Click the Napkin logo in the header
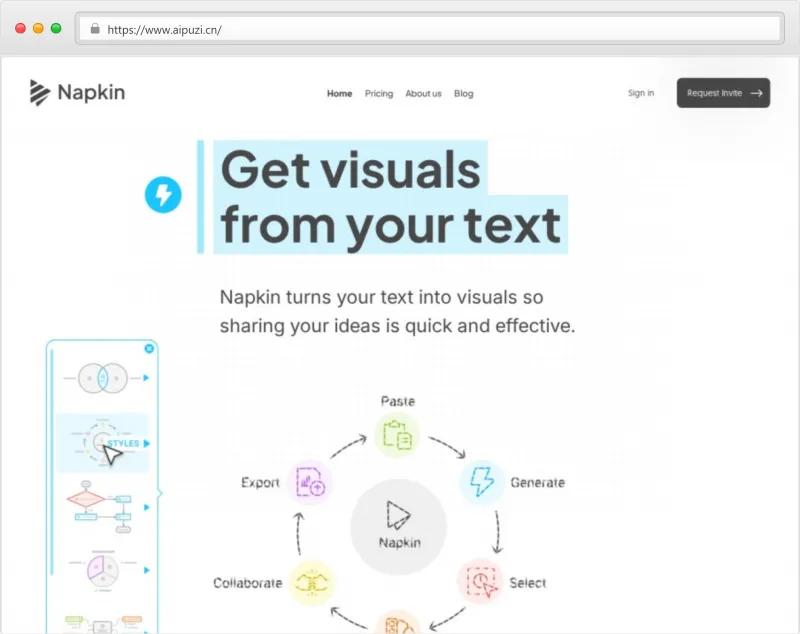This screenshot has width=800, height=634. tap(77, 93)
